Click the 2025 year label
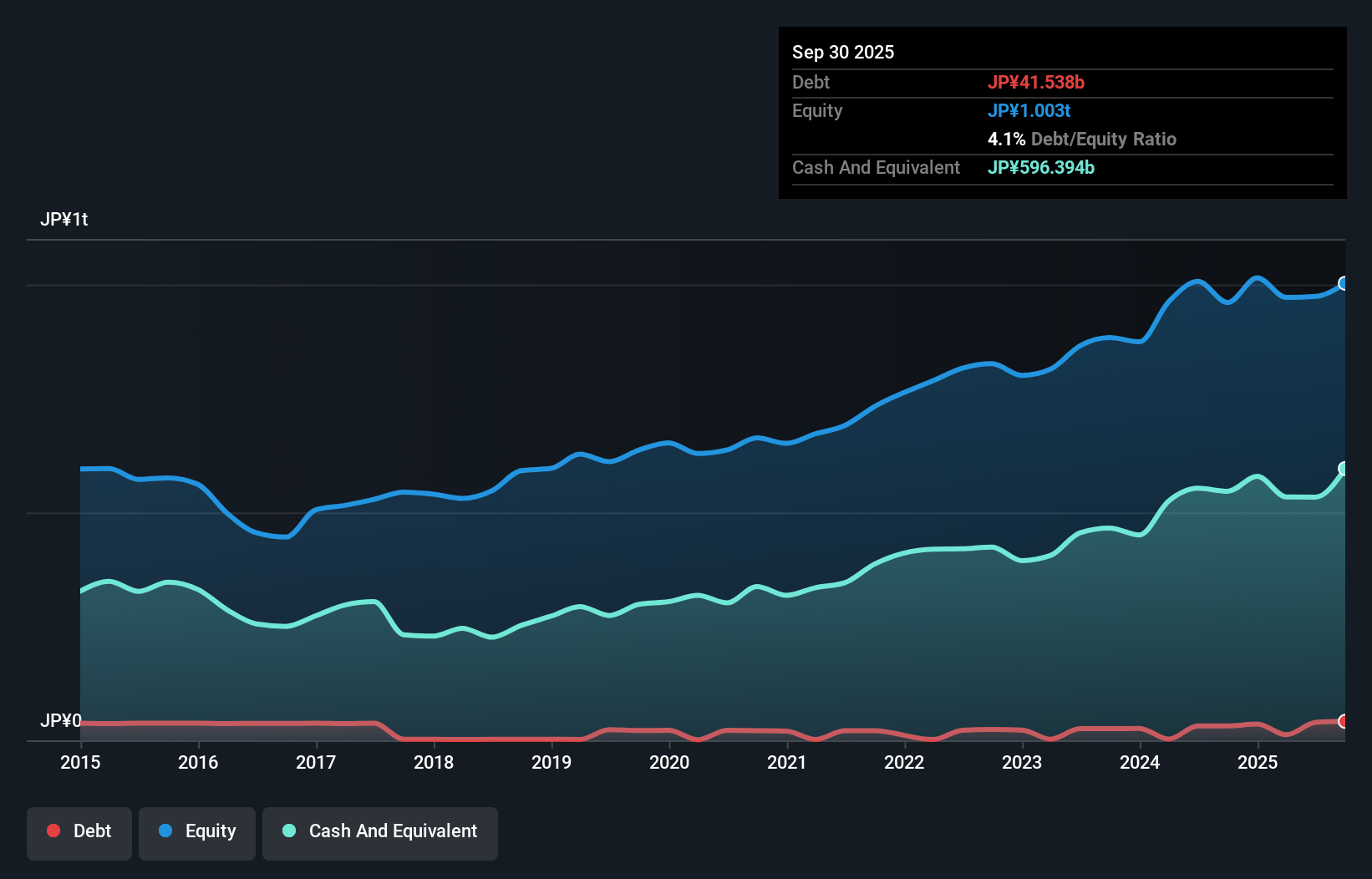The image size is (1372, 879). [x=1258, y=762]
